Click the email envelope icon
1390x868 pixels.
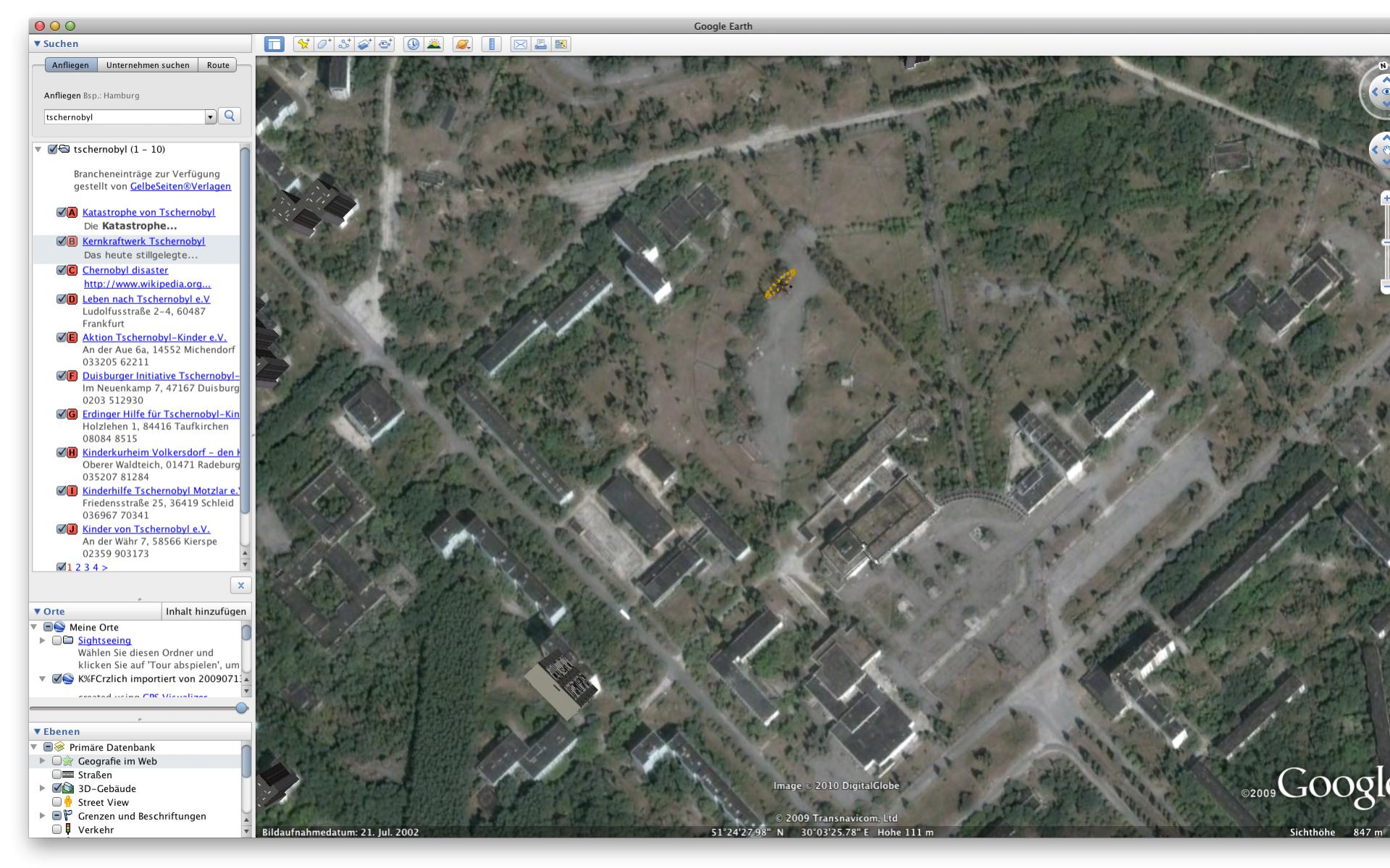520,44
